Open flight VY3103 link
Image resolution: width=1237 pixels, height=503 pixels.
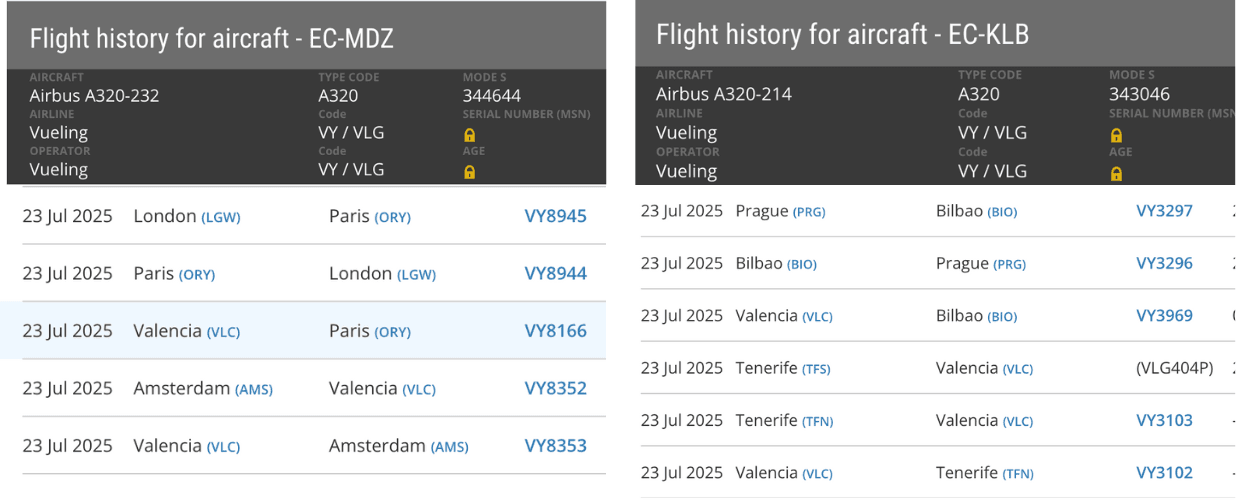pyautogui.click(x=1164, y=420)
